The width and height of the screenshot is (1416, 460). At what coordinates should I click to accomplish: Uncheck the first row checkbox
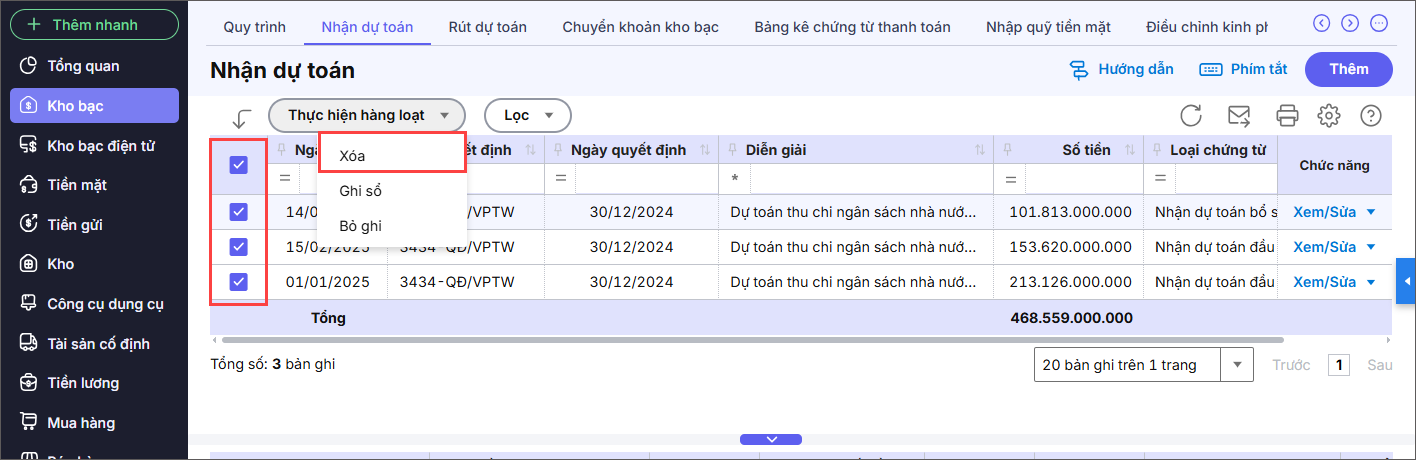pos(238,212)
